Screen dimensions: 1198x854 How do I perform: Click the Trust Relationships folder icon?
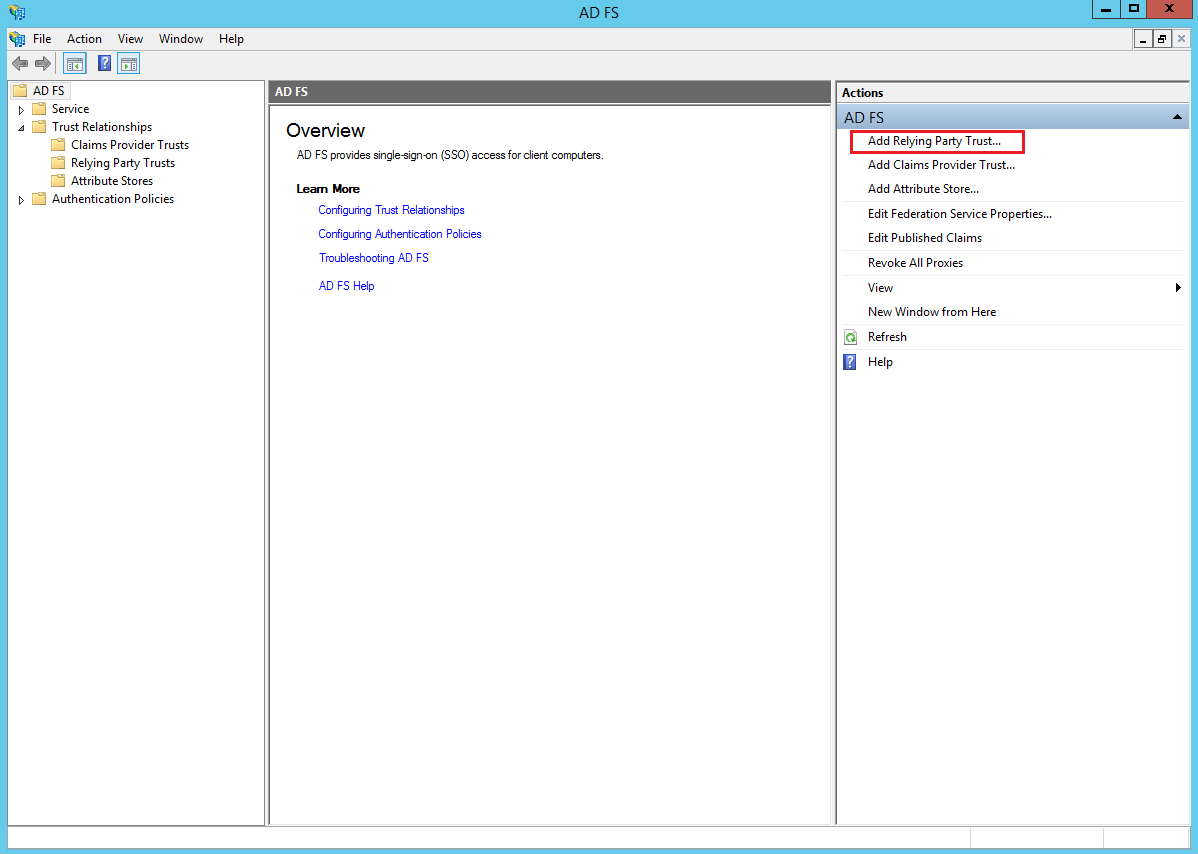tap(39, 127)
